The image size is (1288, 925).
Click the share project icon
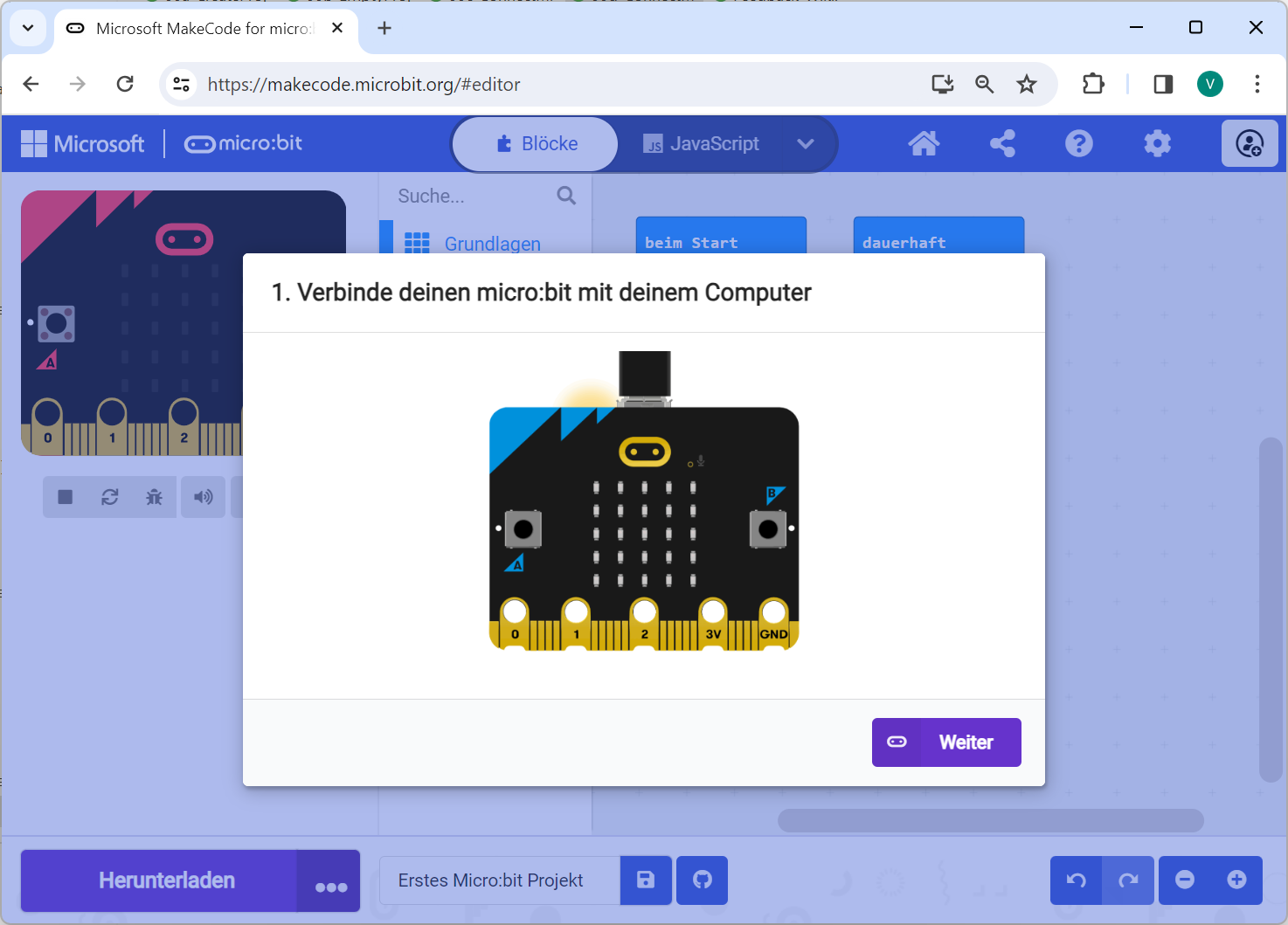(1002, 143)
